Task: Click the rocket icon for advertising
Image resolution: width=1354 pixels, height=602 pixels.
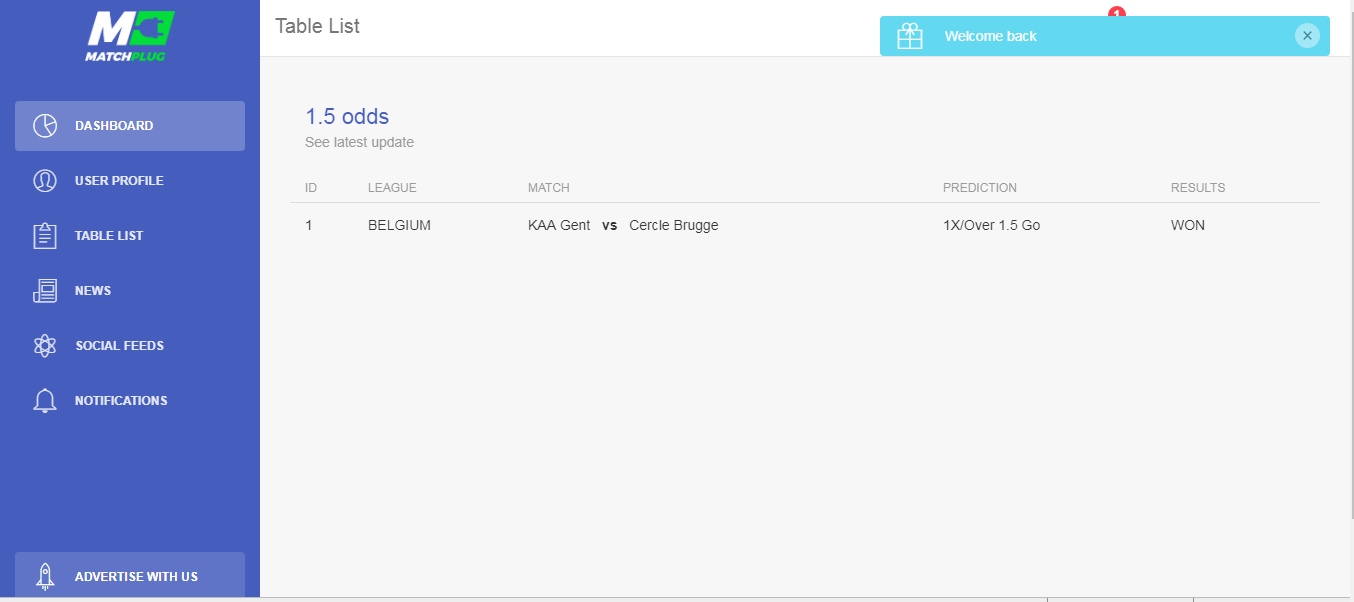Action: pyautogui.click(x=45, y=576)
